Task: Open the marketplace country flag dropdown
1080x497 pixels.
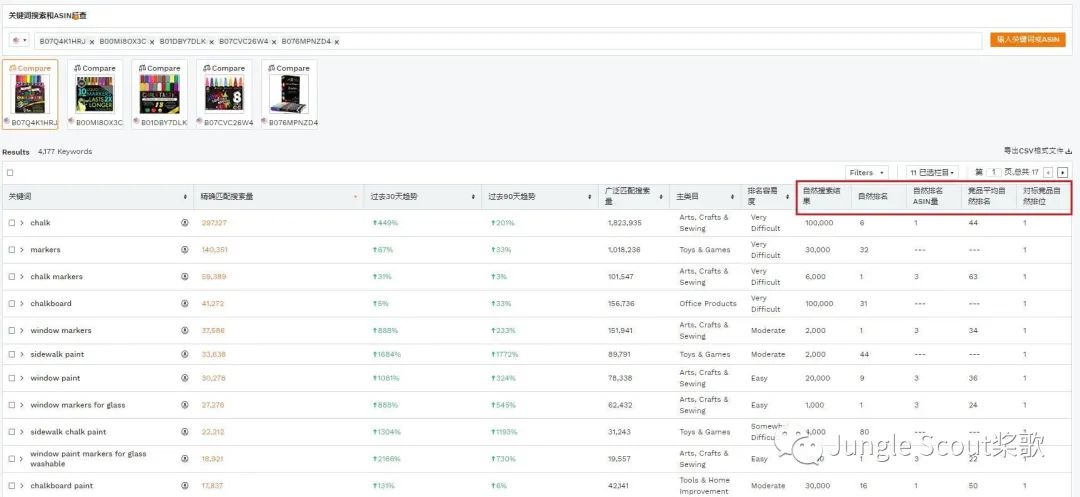Action: click(x=19, y=41)
